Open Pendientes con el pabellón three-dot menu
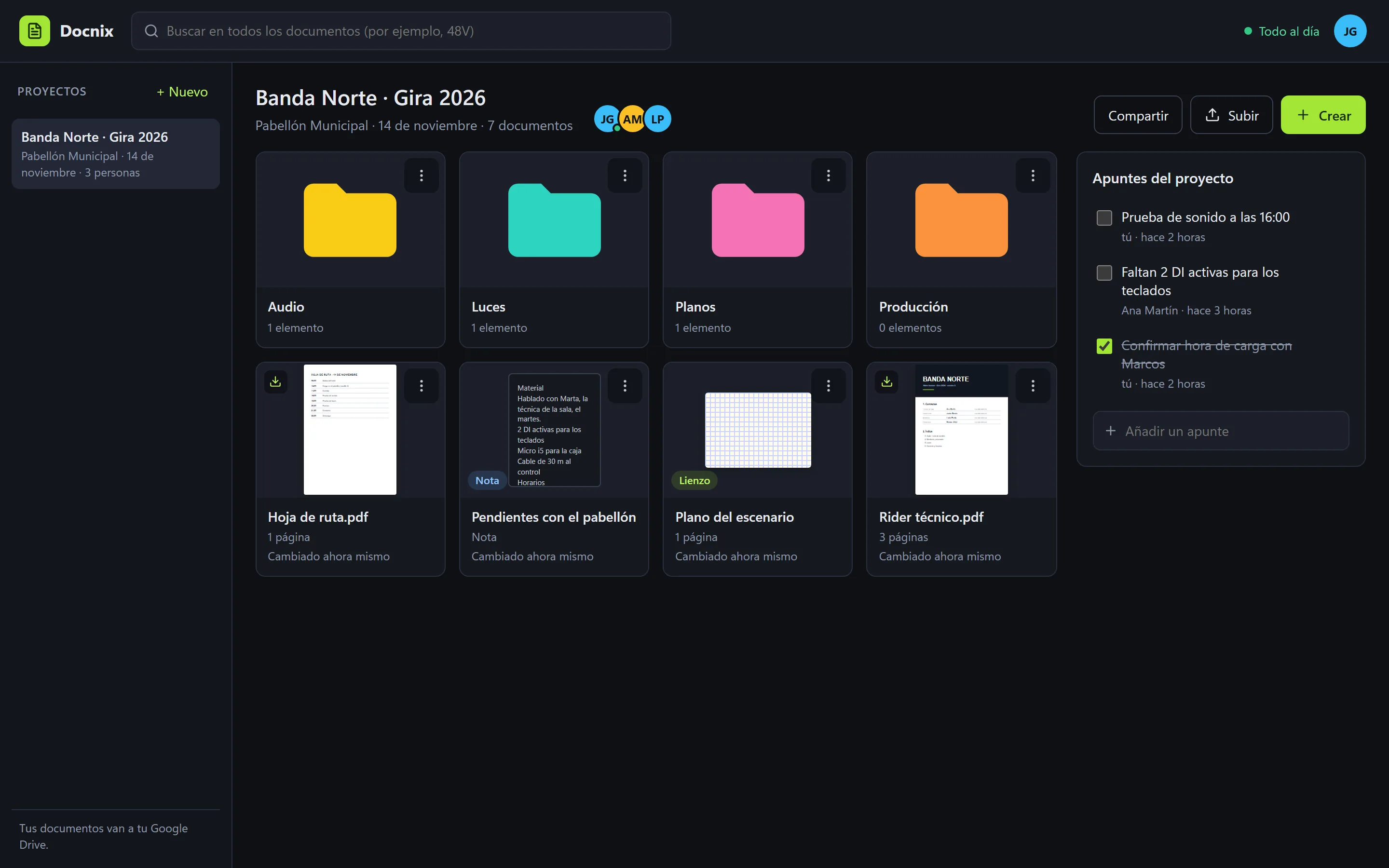1389x868 pixels. click(x=625, y=386)
